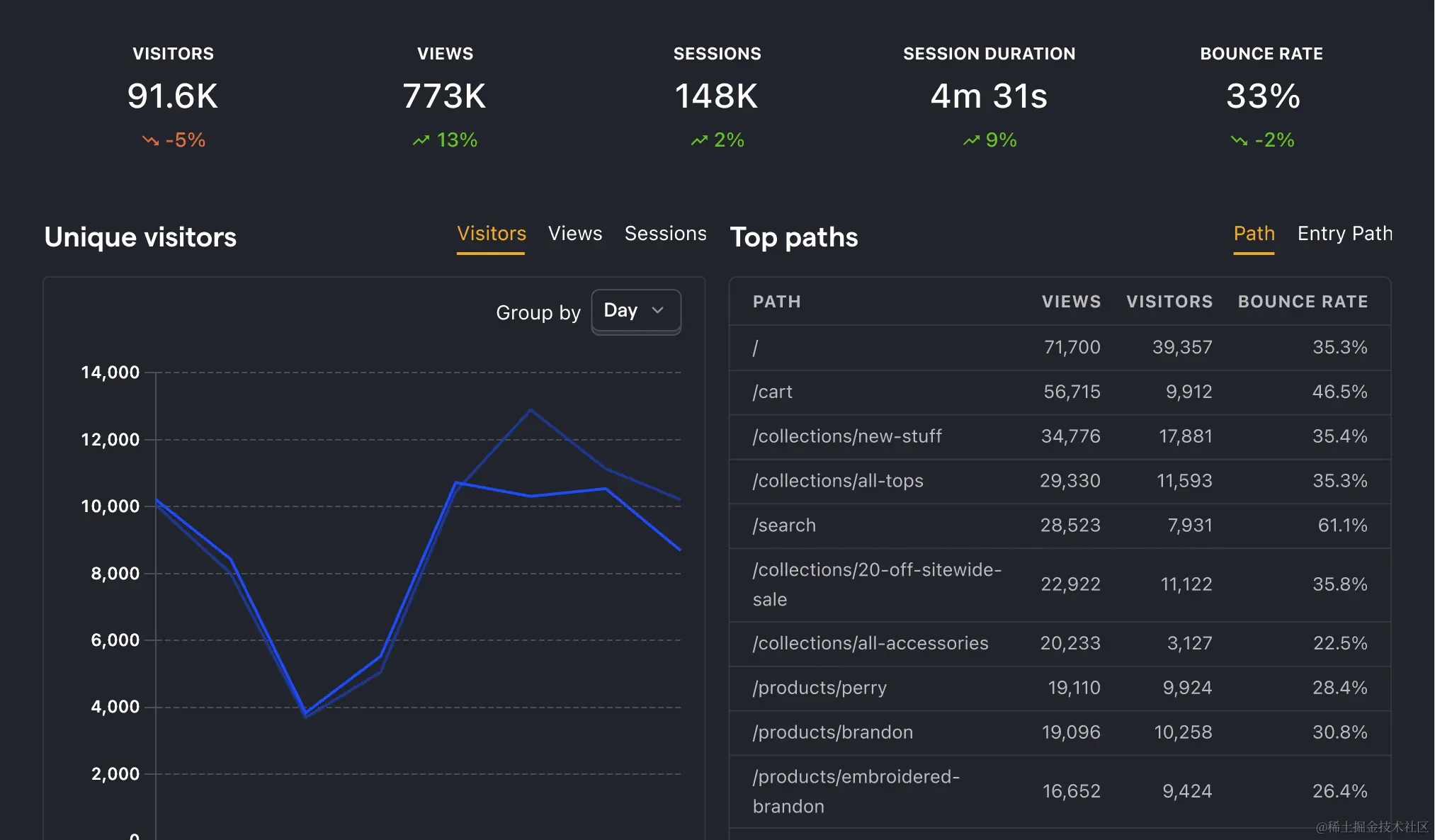1435x840 pixels.
Task: Click the /search path entry
Action: (784, 526)
